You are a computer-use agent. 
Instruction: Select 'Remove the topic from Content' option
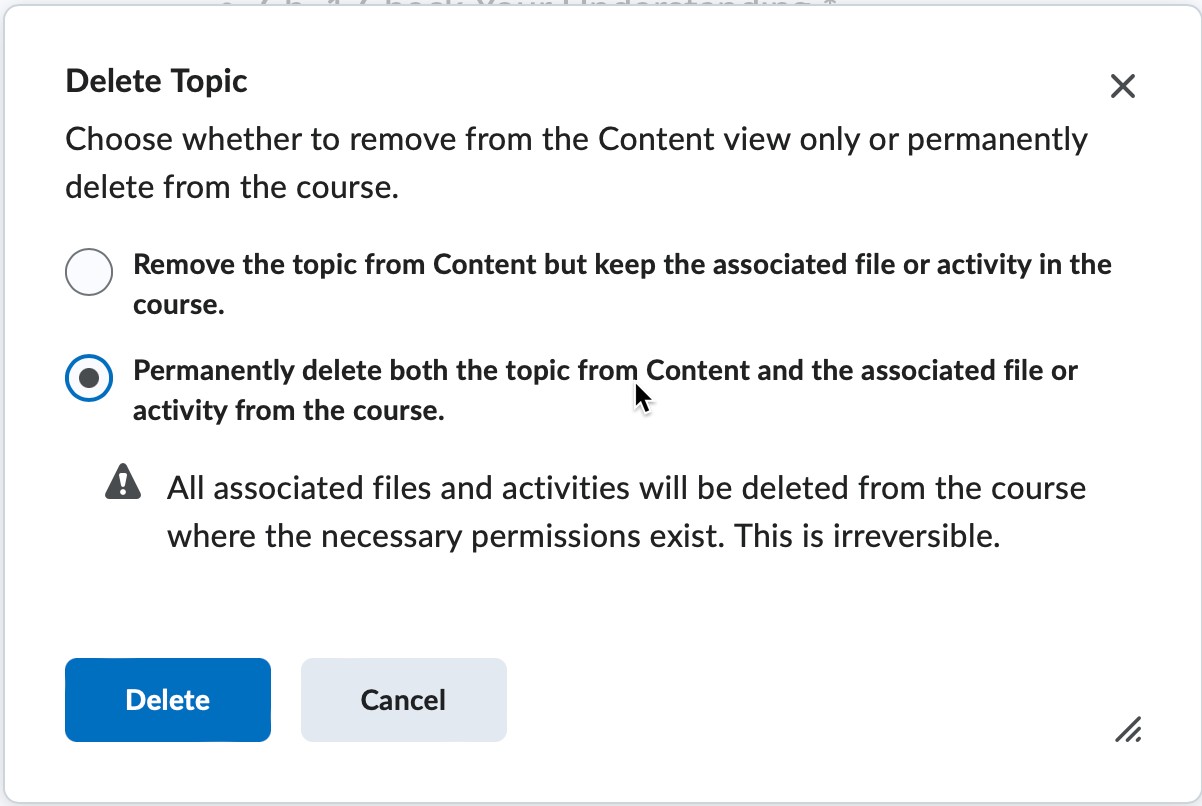(x=89, y=272)
